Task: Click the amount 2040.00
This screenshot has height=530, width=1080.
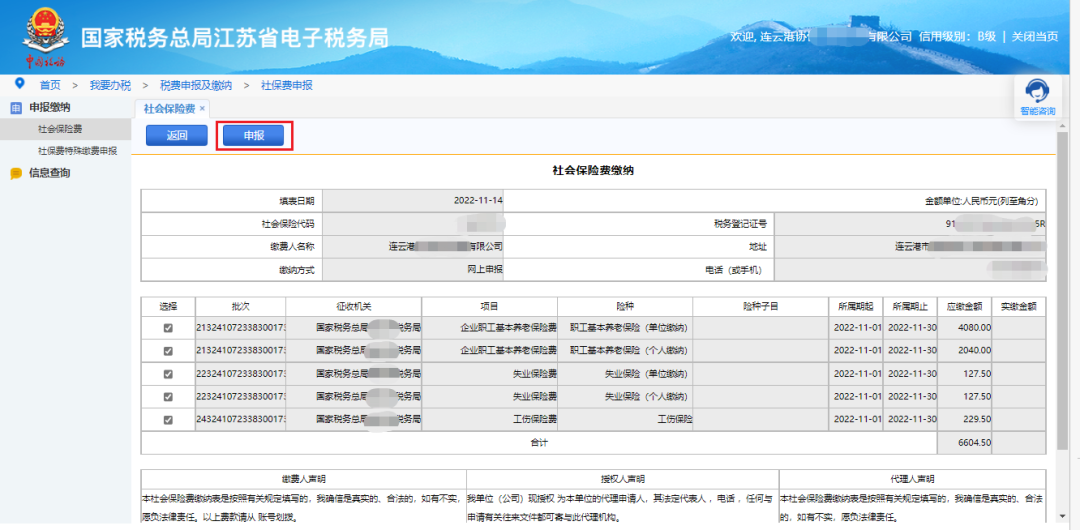Action: (x=975, y=351)
